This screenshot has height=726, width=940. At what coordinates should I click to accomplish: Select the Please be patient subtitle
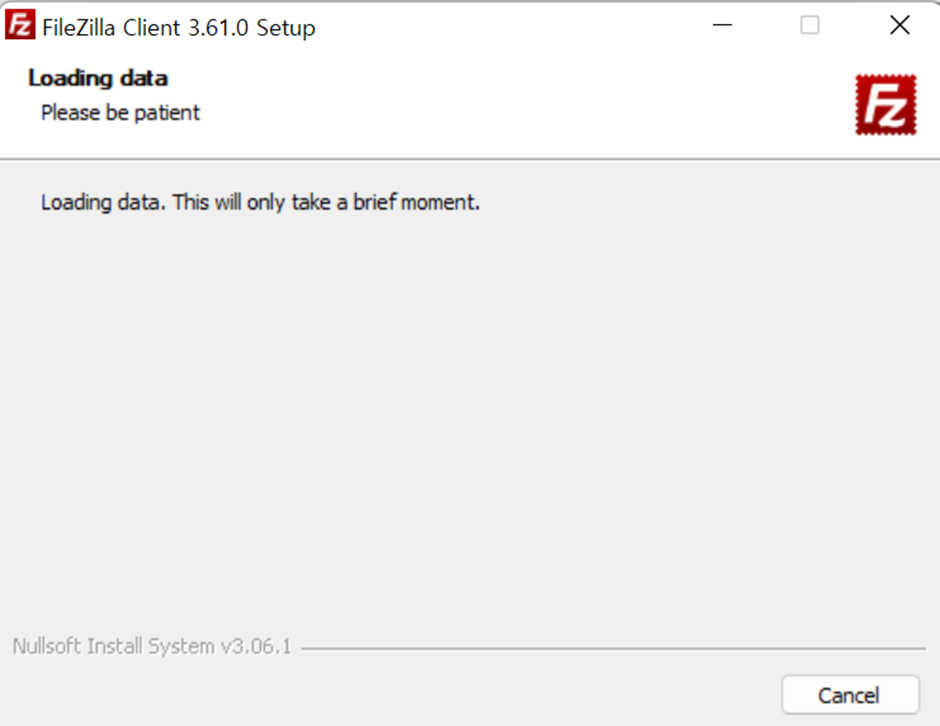click(119, 113)
